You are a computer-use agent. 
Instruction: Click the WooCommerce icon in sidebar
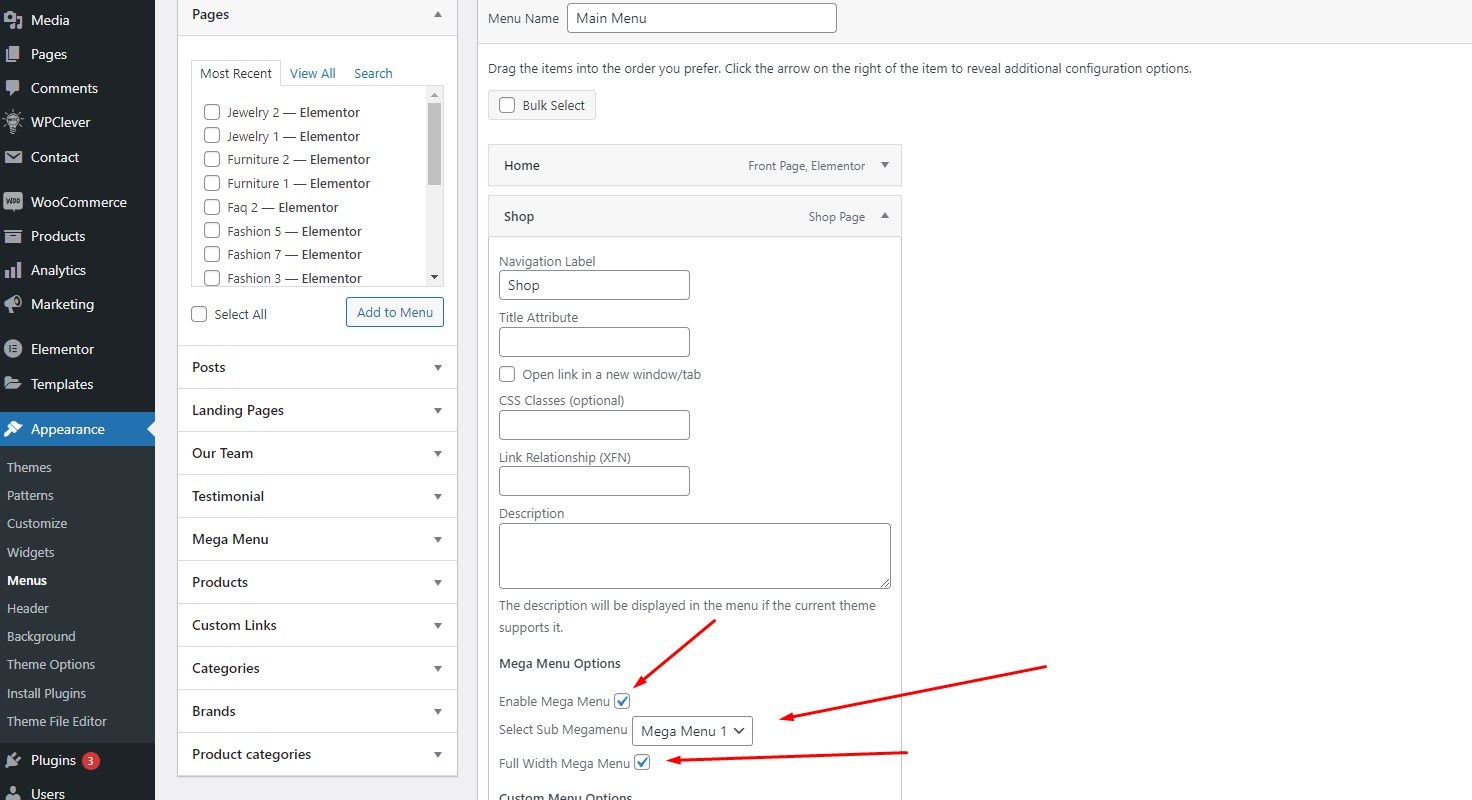[13, 202]
